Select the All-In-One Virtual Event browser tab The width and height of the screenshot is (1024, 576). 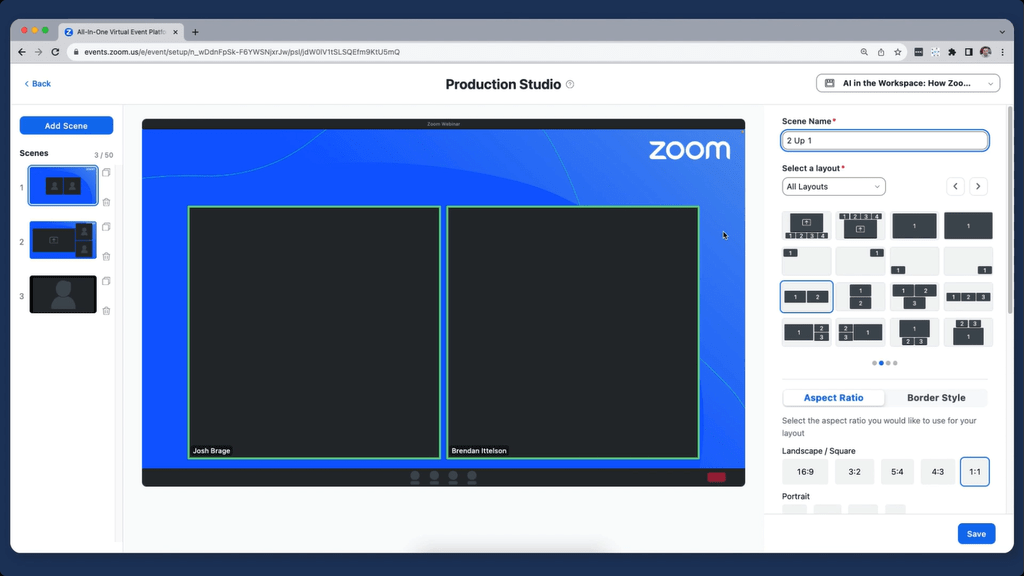121,32
